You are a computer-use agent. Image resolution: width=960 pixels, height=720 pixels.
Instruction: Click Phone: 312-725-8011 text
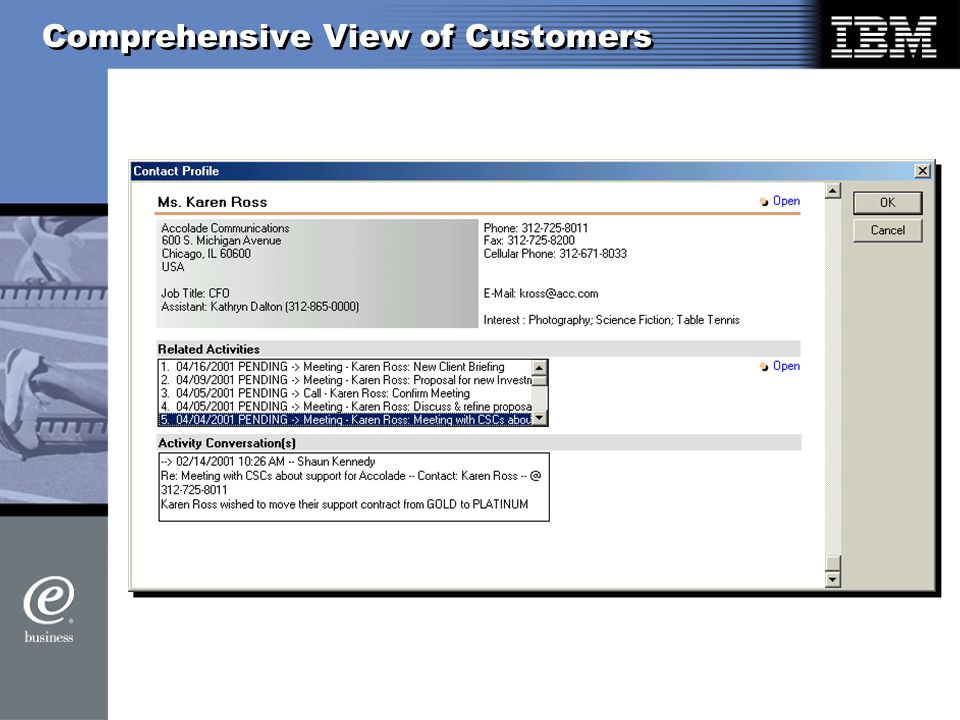[535, 228]
